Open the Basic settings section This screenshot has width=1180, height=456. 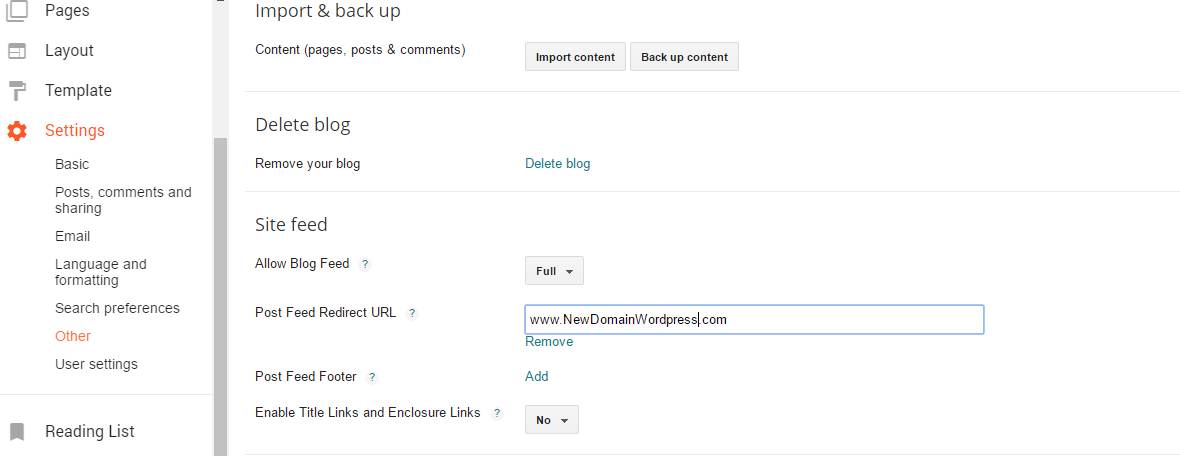point(72,164)
